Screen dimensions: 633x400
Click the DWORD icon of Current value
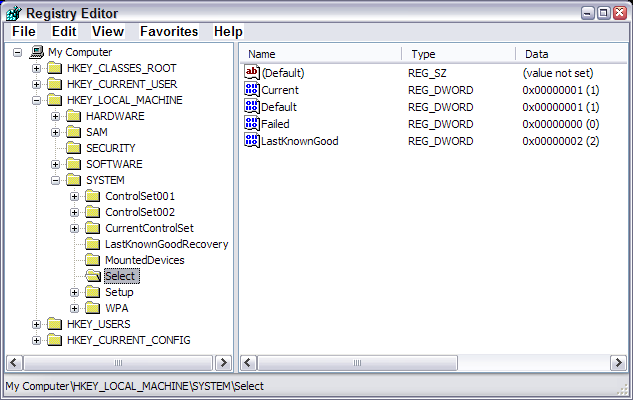252,90
